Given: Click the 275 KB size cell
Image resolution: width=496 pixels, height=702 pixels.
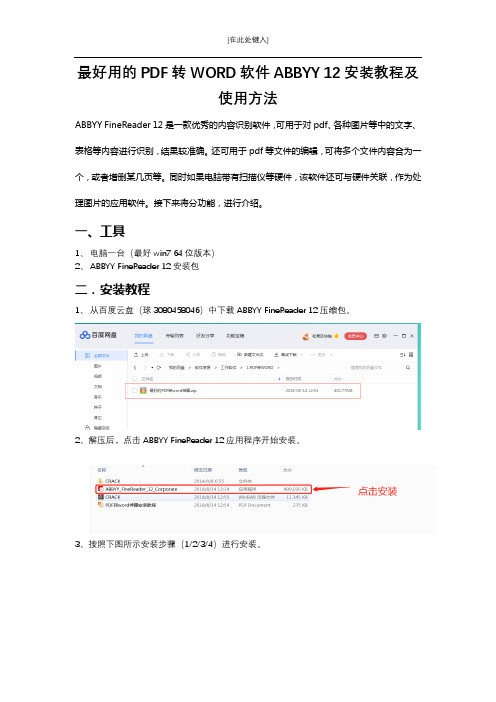Looking at the screenshot, I should [x=300, y=505].
